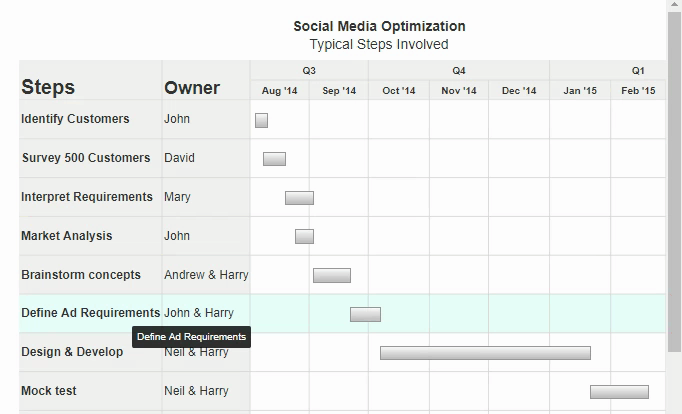Click the vertical scrollbar thumb

pyautogui.click(x=674, y=180)
